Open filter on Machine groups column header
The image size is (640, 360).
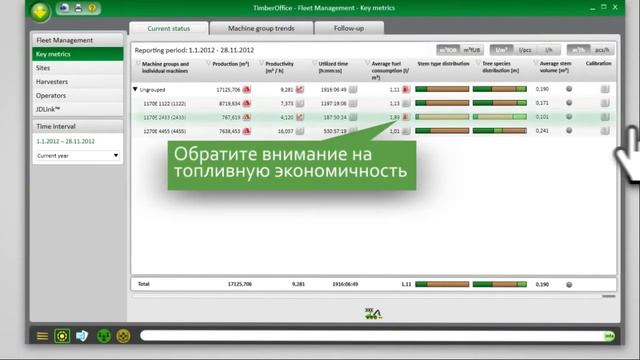coord(138,64)
